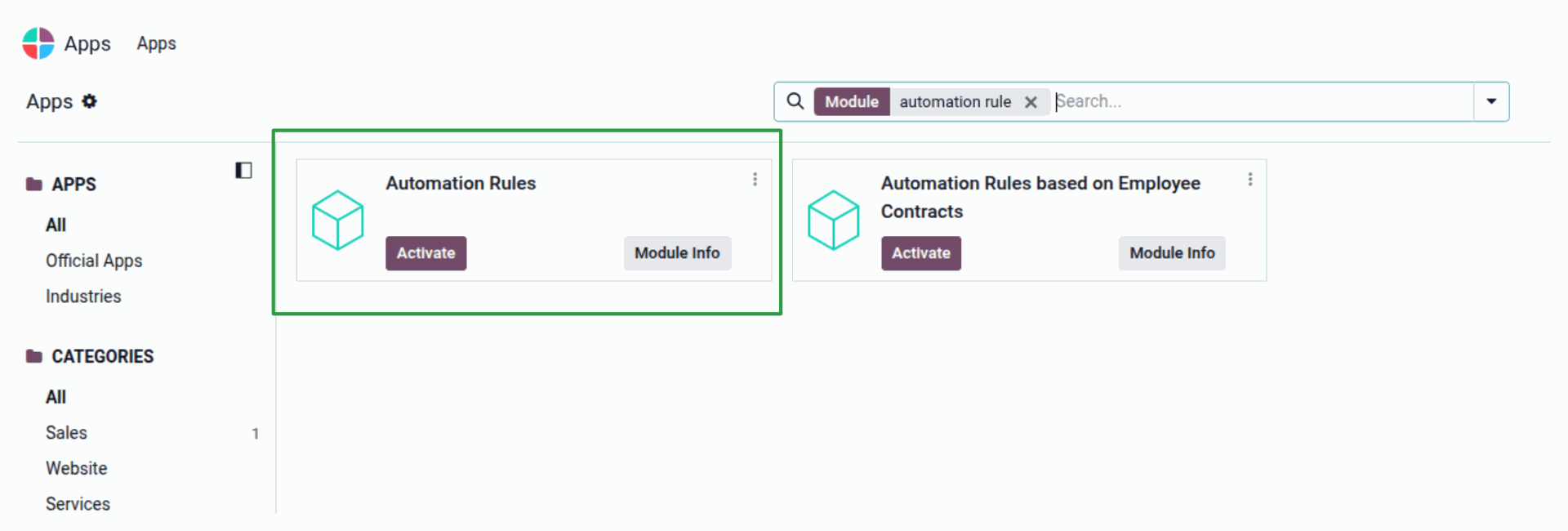Click the search magnifier icon

tap(795, 101)
